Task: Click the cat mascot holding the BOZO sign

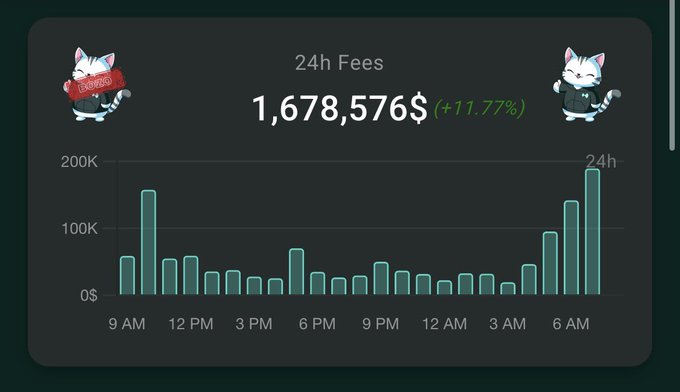Action: (96, 85)
